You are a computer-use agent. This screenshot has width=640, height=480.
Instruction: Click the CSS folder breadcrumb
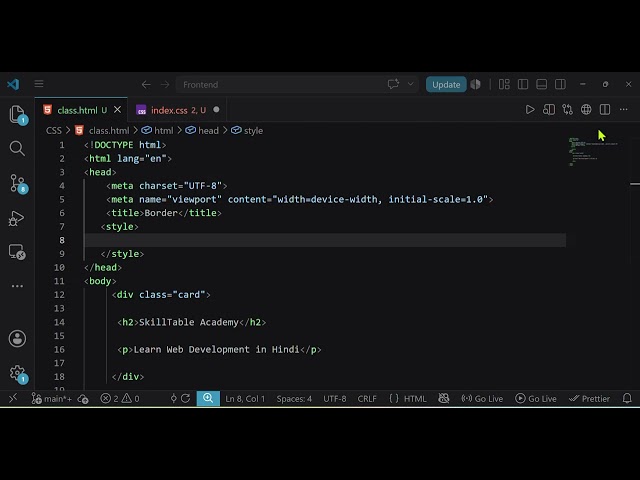click(x=53, y=131)
